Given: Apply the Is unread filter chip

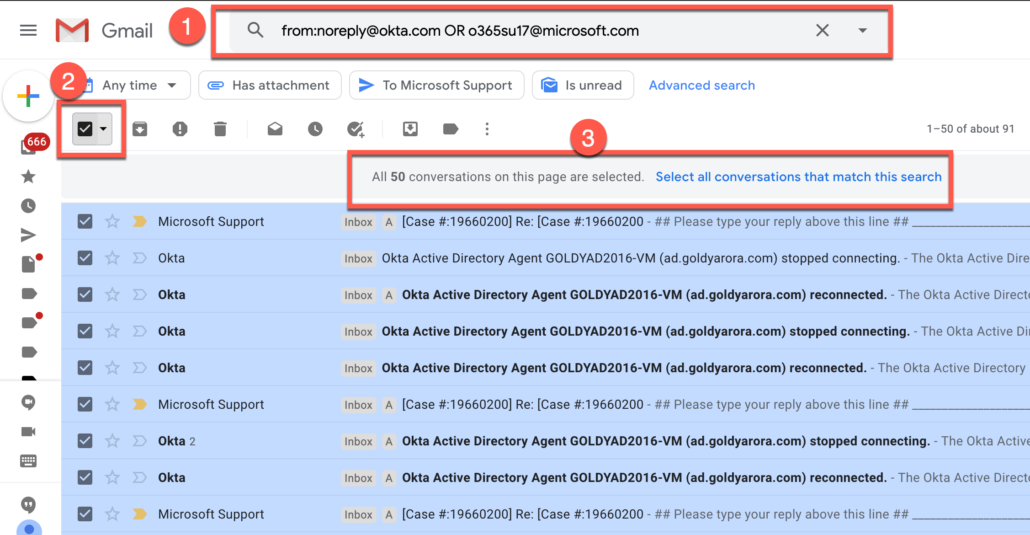Looking at the screenshot, I should point(582,85).
